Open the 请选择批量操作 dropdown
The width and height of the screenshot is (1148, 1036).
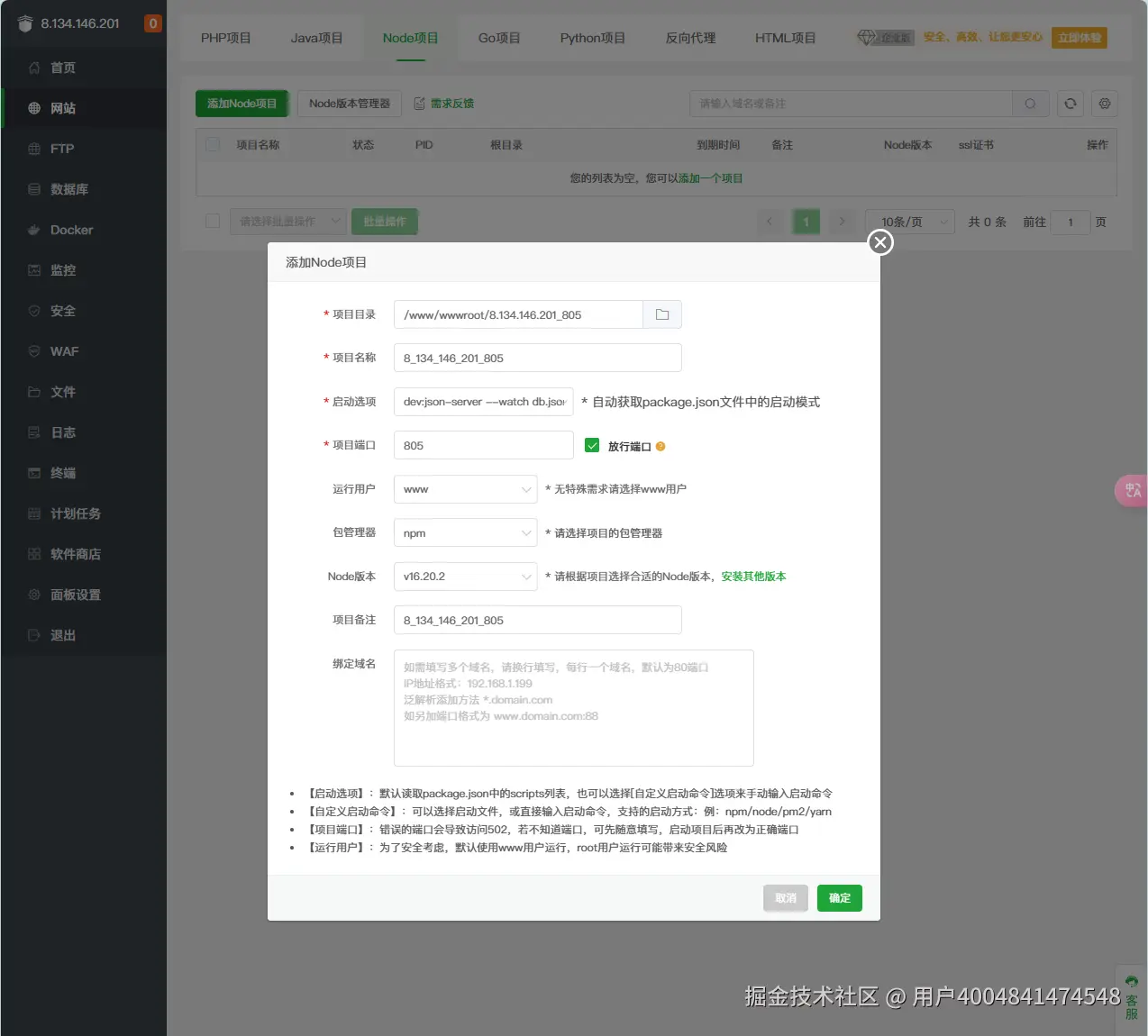[288, 222]
